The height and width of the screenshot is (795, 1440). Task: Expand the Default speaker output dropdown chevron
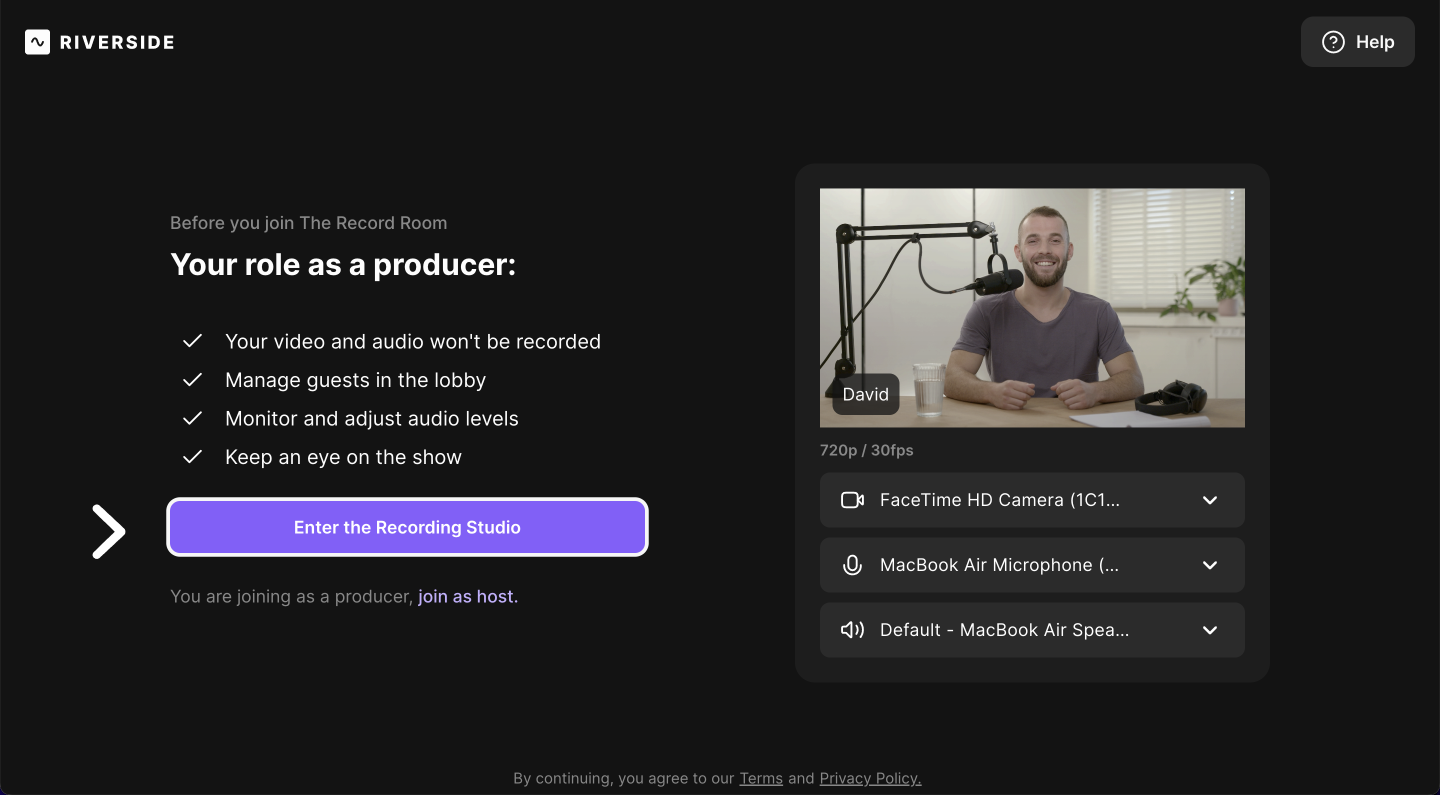[x=1210, y=630]
